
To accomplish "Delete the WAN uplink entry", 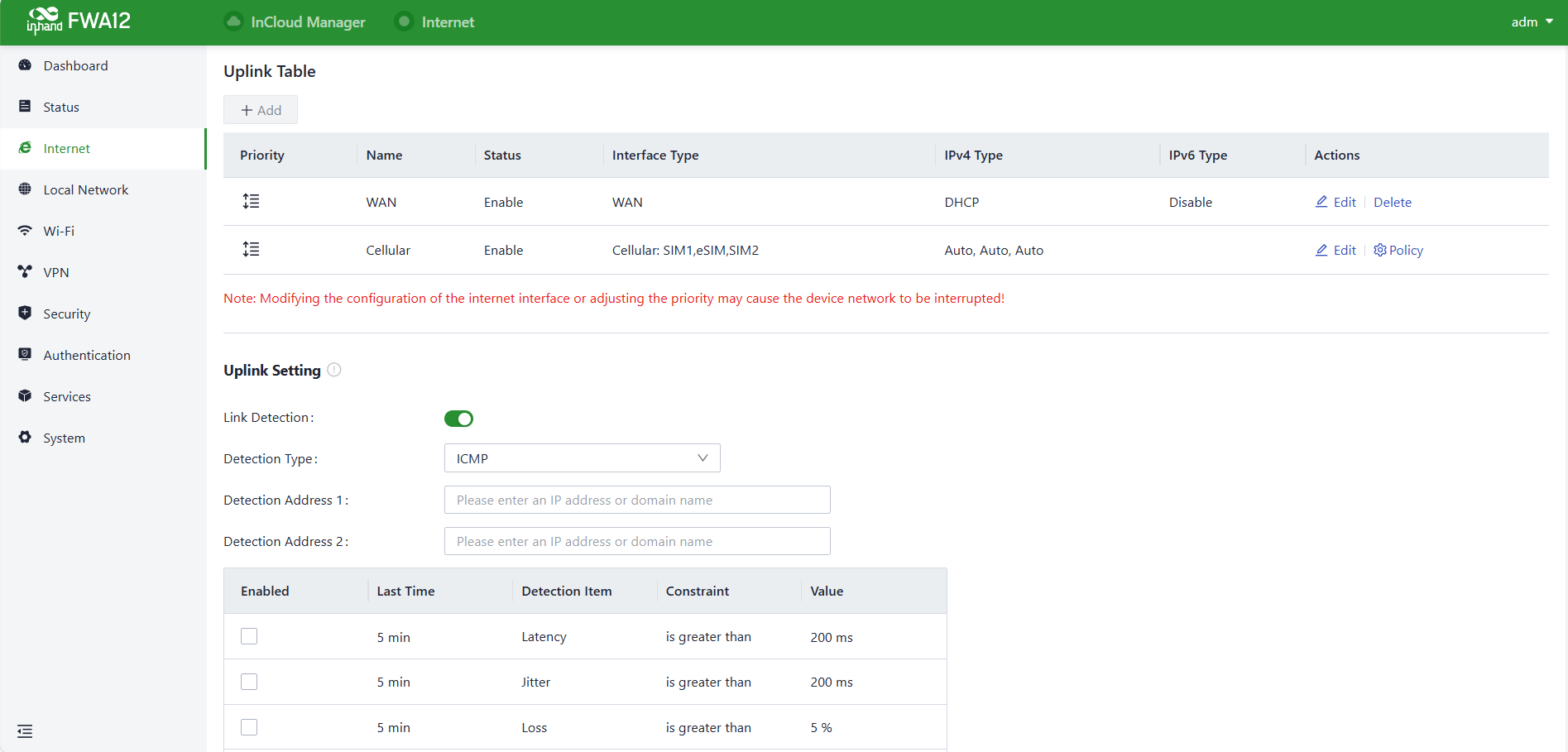I will pyautogui.click(x=1393, y=202).
